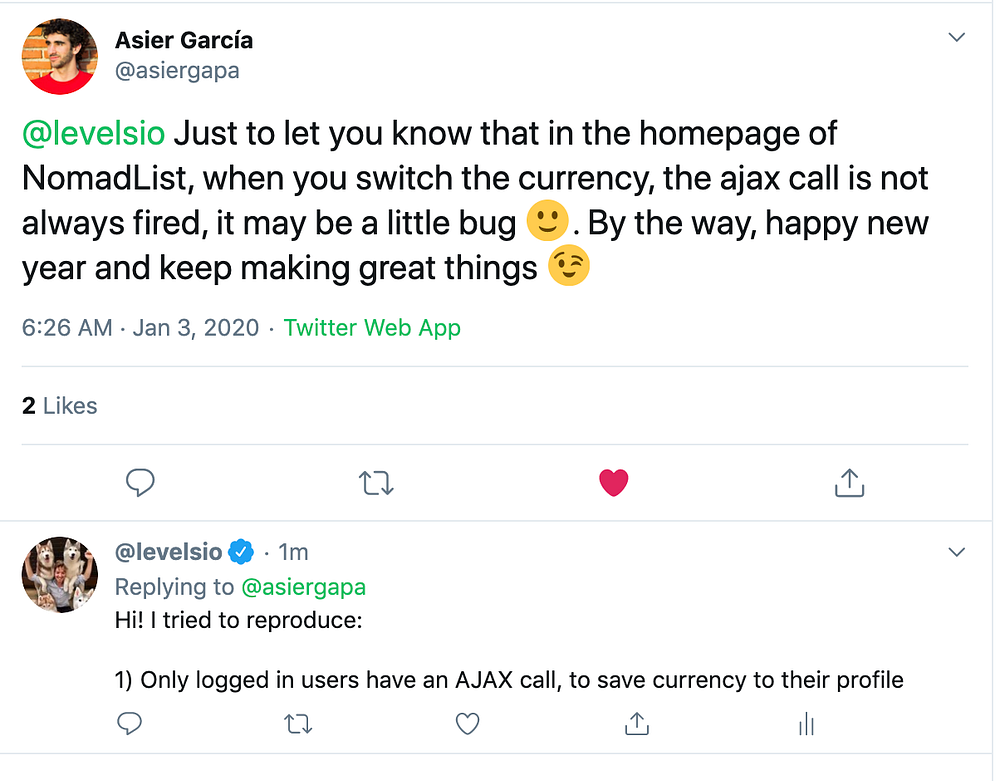The image size is (1000, 781).
Task: Open the Twitter Web App link
Action: pyautogui.click(x=372, y=328)
